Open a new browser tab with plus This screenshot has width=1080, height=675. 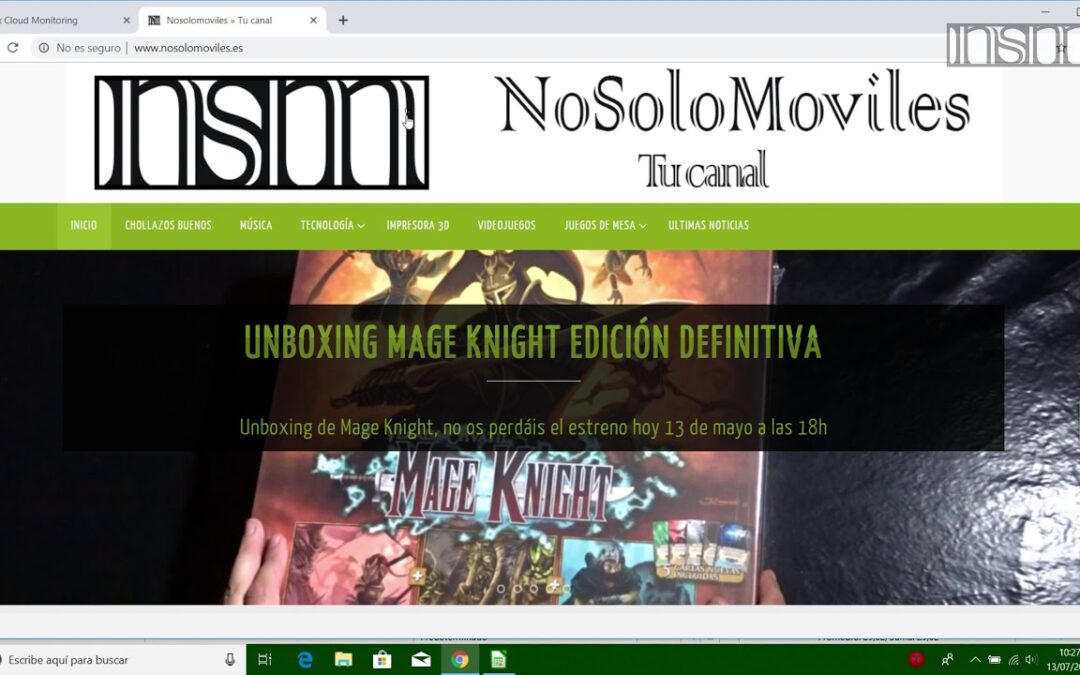click(x=343, y=20)
